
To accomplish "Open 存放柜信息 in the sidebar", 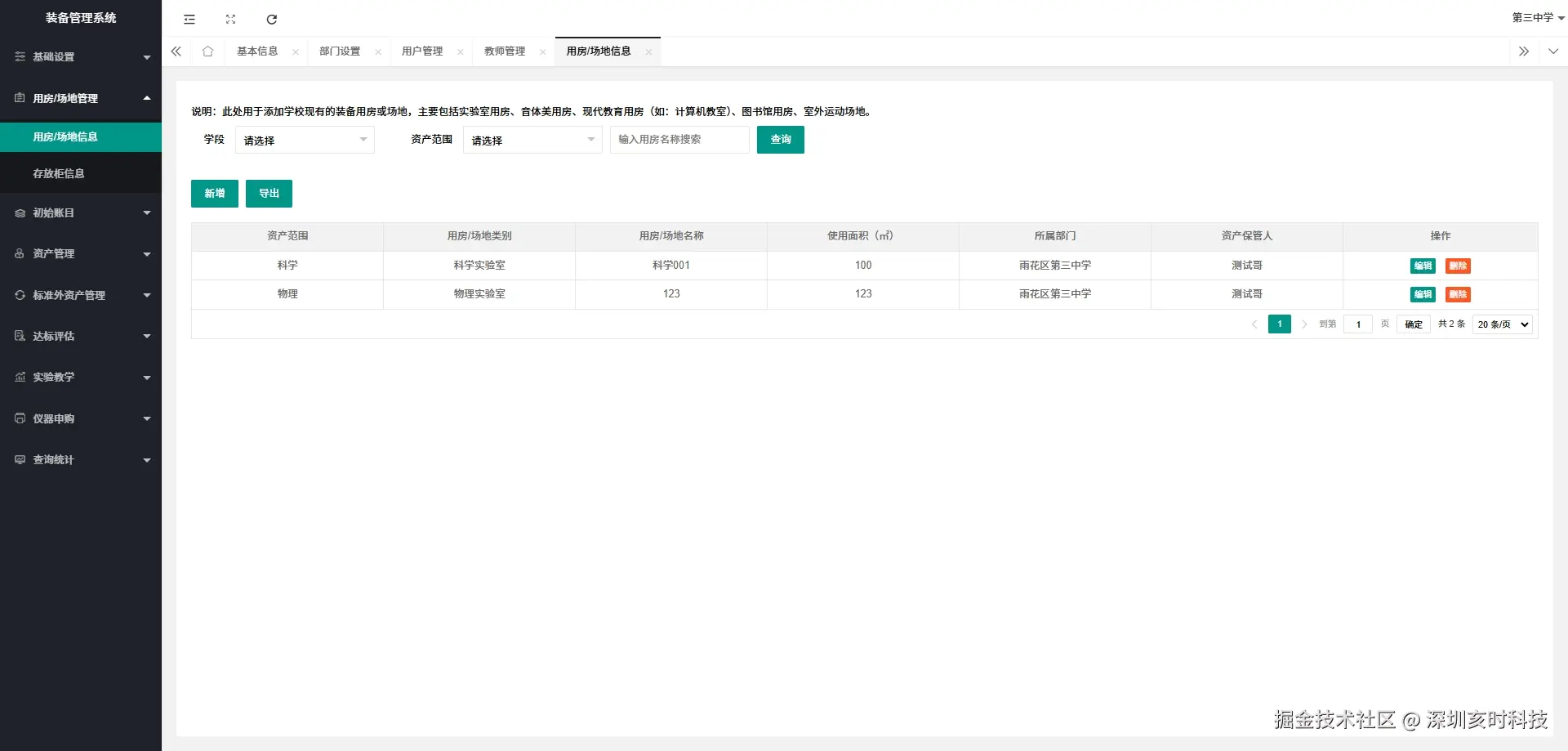I will pos(81,173).
